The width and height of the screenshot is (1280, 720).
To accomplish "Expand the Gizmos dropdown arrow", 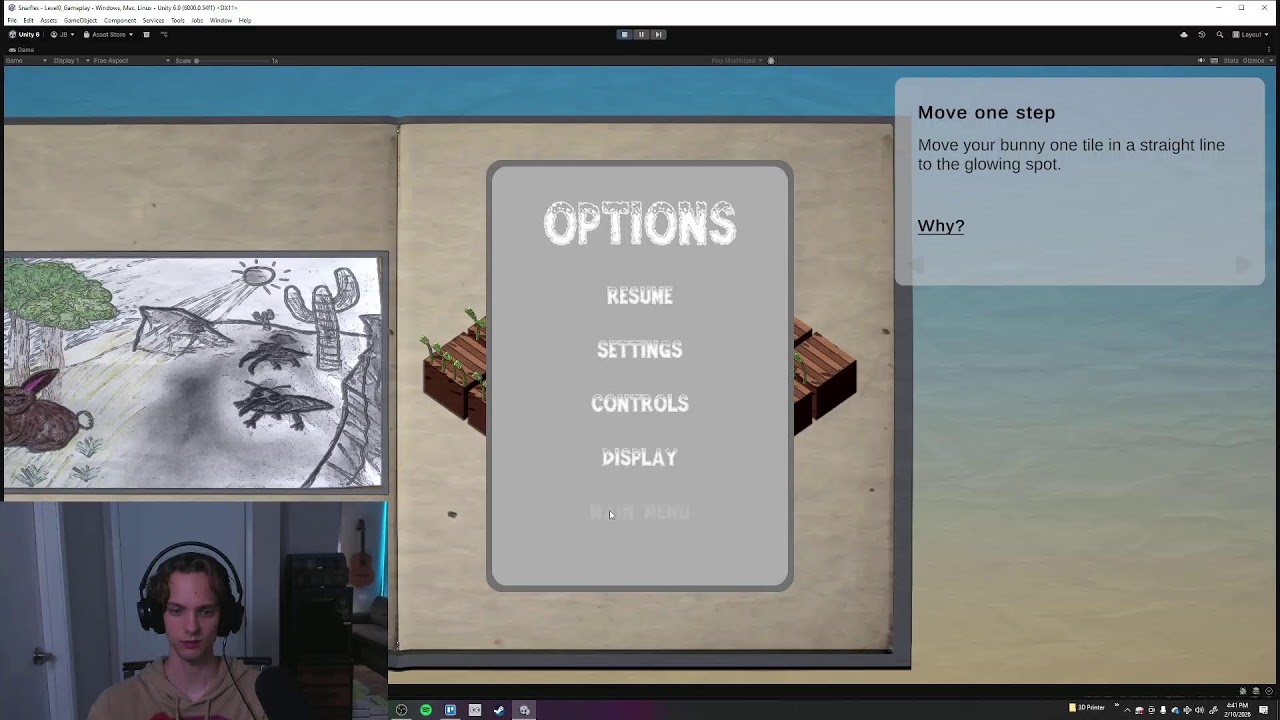I will pyautogui.click(x=1271, y=60).
